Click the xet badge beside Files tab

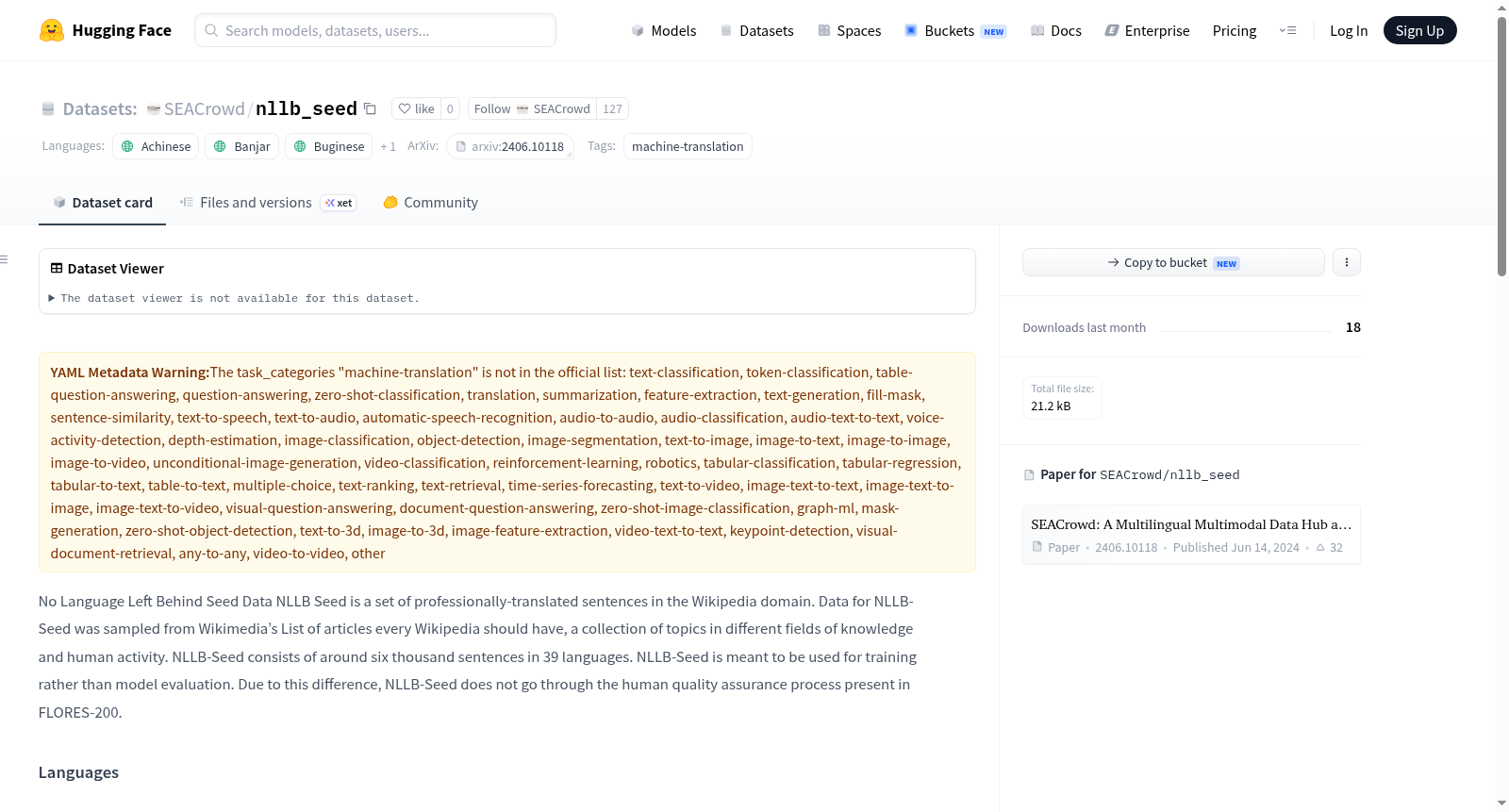tap(339, 203)
